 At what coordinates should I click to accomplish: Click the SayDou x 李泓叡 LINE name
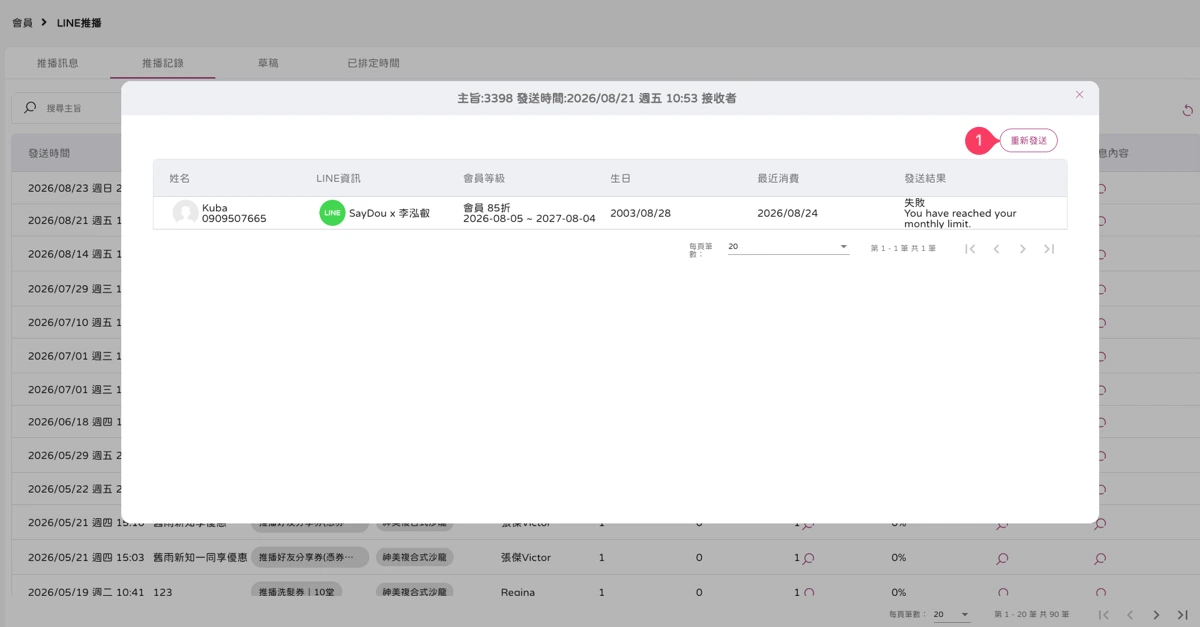pos(389,213)
